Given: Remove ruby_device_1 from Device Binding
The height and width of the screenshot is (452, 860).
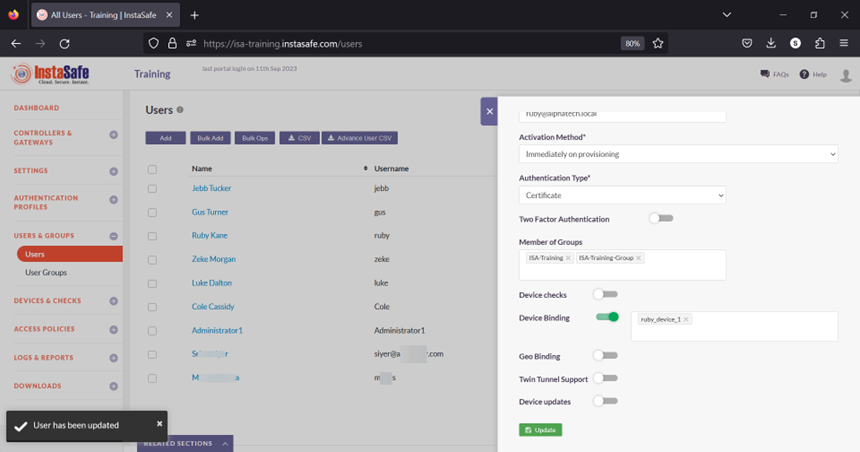Looking at the screenshot, I should point(687,319).
